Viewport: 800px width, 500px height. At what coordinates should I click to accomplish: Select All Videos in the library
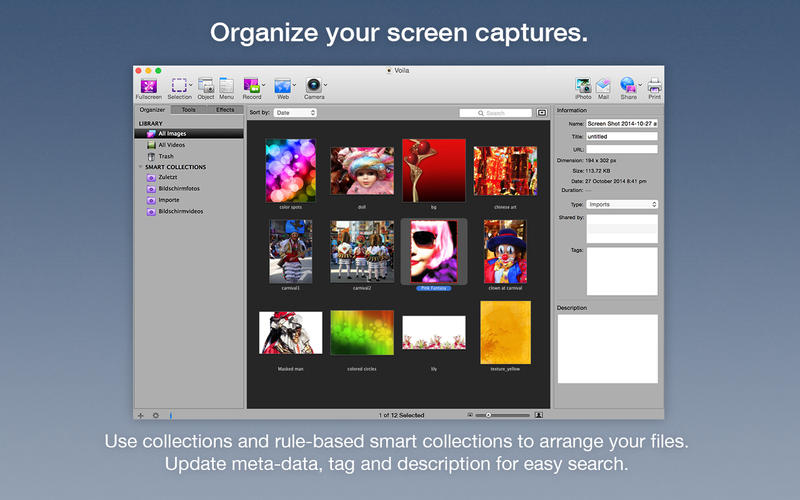point(171,145)
